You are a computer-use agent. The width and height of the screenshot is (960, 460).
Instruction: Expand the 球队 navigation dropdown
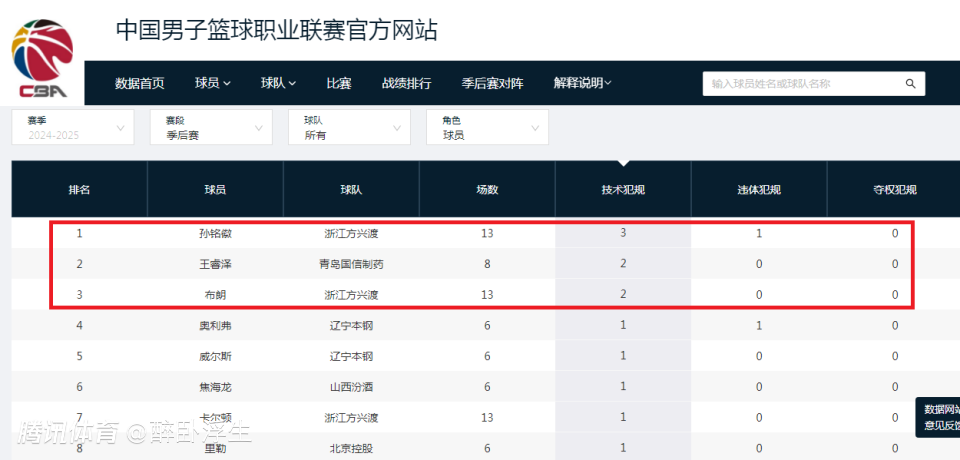pyautogui.click(x=279, y=84)
